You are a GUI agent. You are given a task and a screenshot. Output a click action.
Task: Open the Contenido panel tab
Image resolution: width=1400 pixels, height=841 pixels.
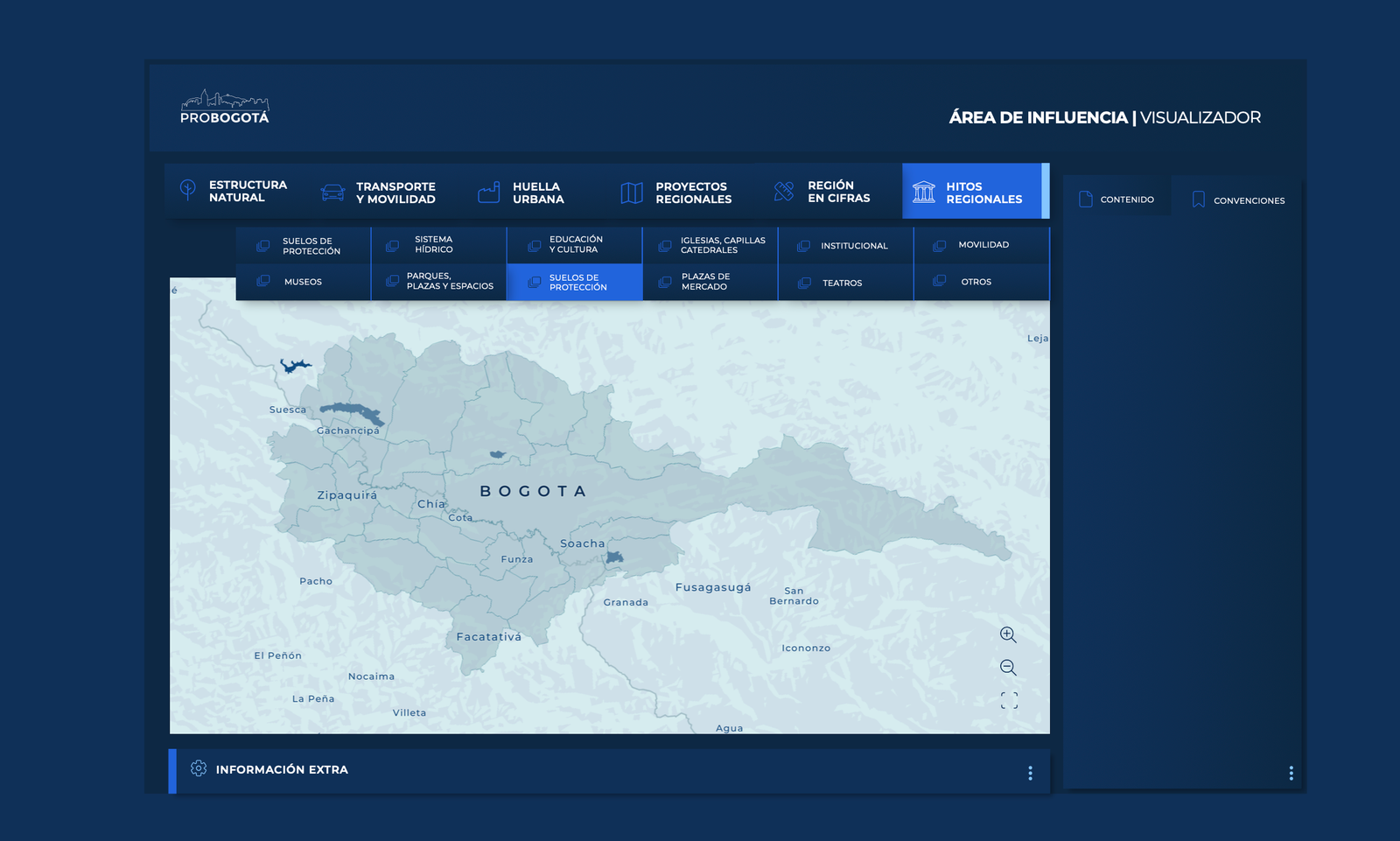click(x=1116, y=200)
